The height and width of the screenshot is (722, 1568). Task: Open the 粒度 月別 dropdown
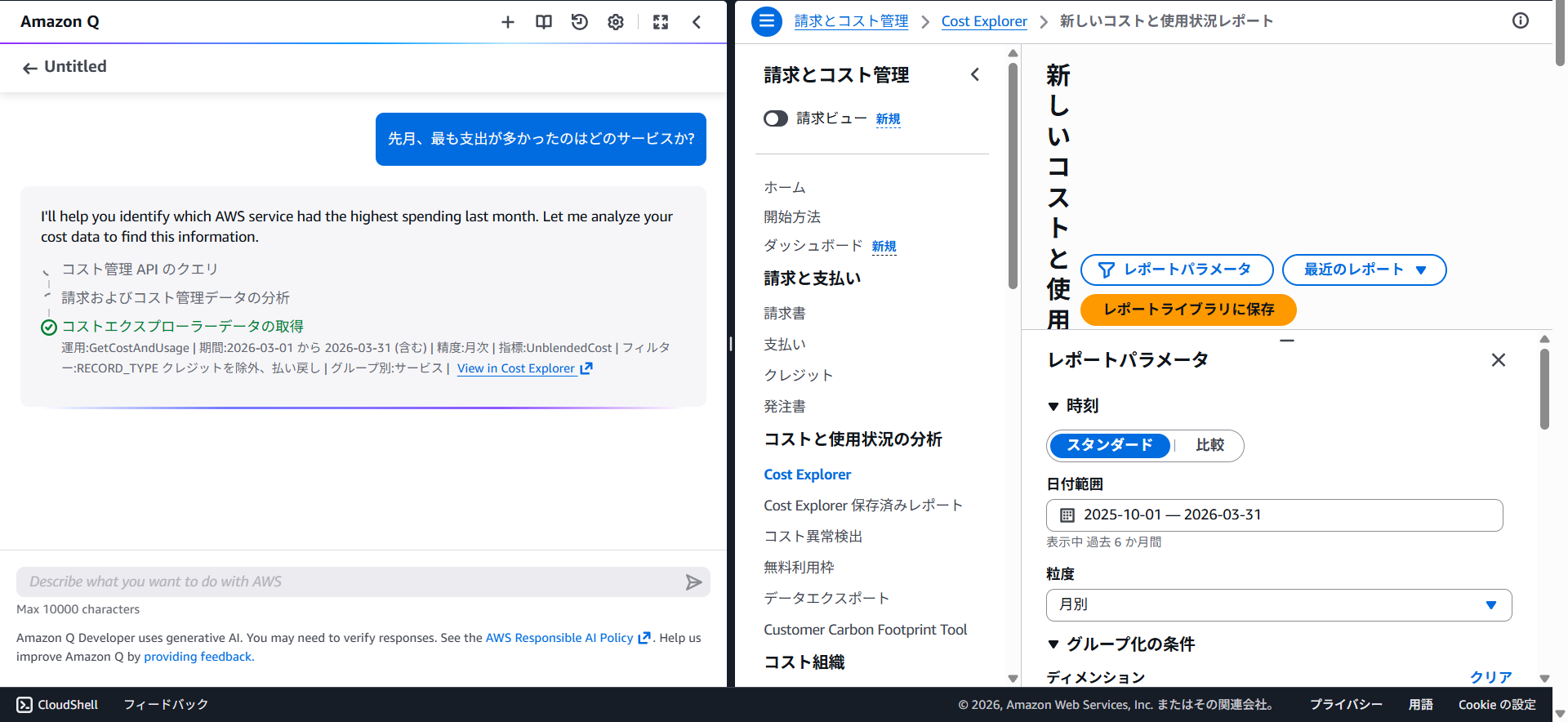point(1279,605)
